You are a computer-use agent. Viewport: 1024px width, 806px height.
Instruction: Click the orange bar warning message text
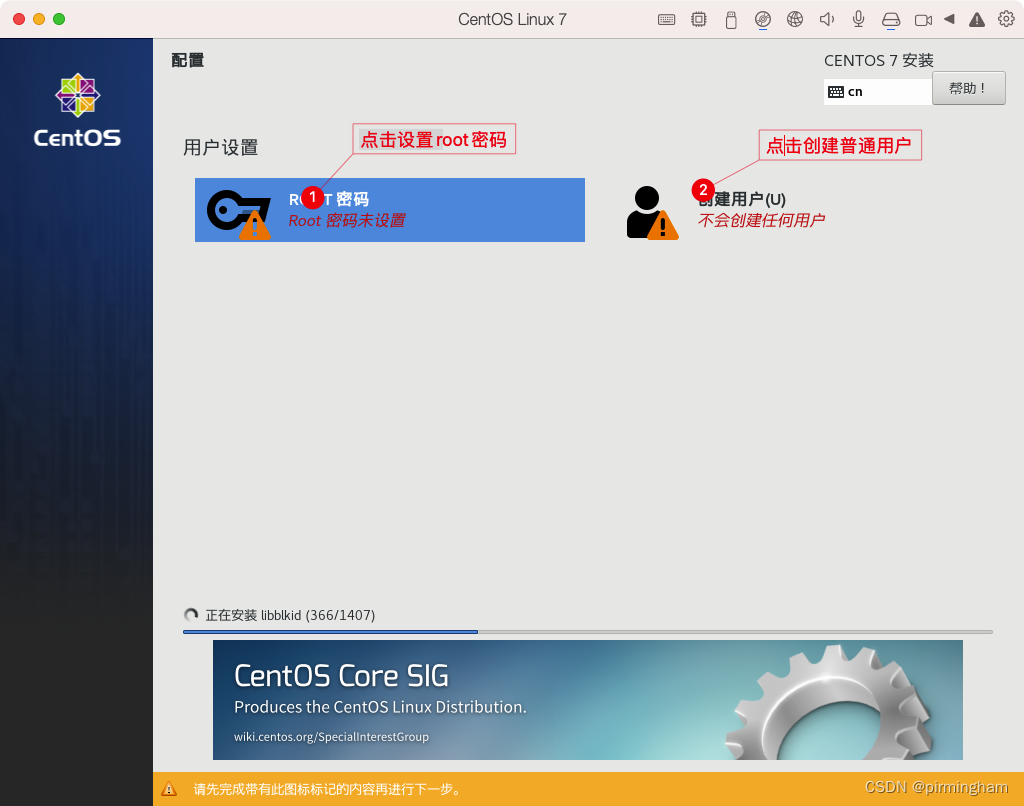pos(328,789)
